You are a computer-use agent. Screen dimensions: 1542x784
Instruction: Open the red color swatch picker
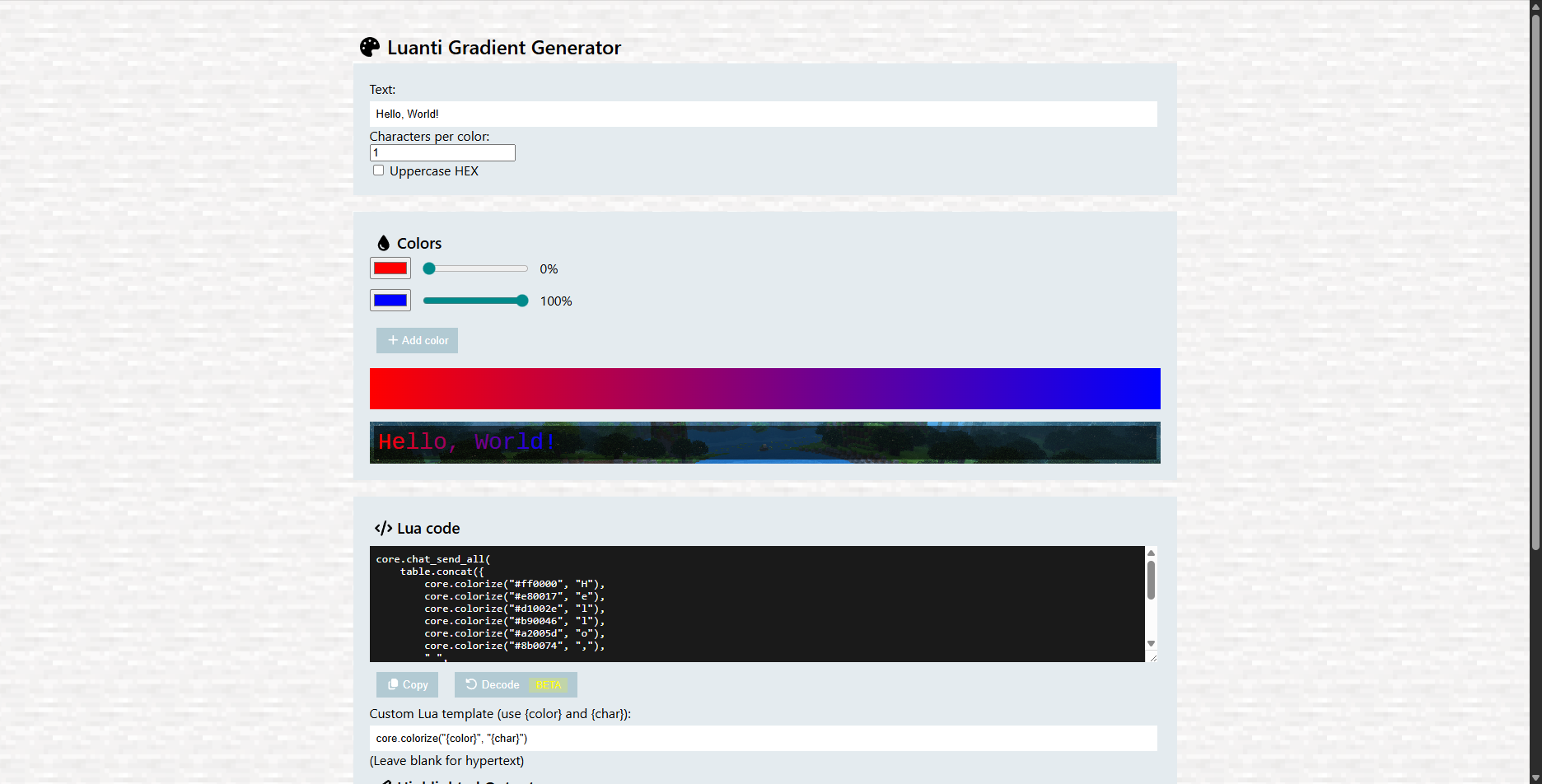[390, 268]
